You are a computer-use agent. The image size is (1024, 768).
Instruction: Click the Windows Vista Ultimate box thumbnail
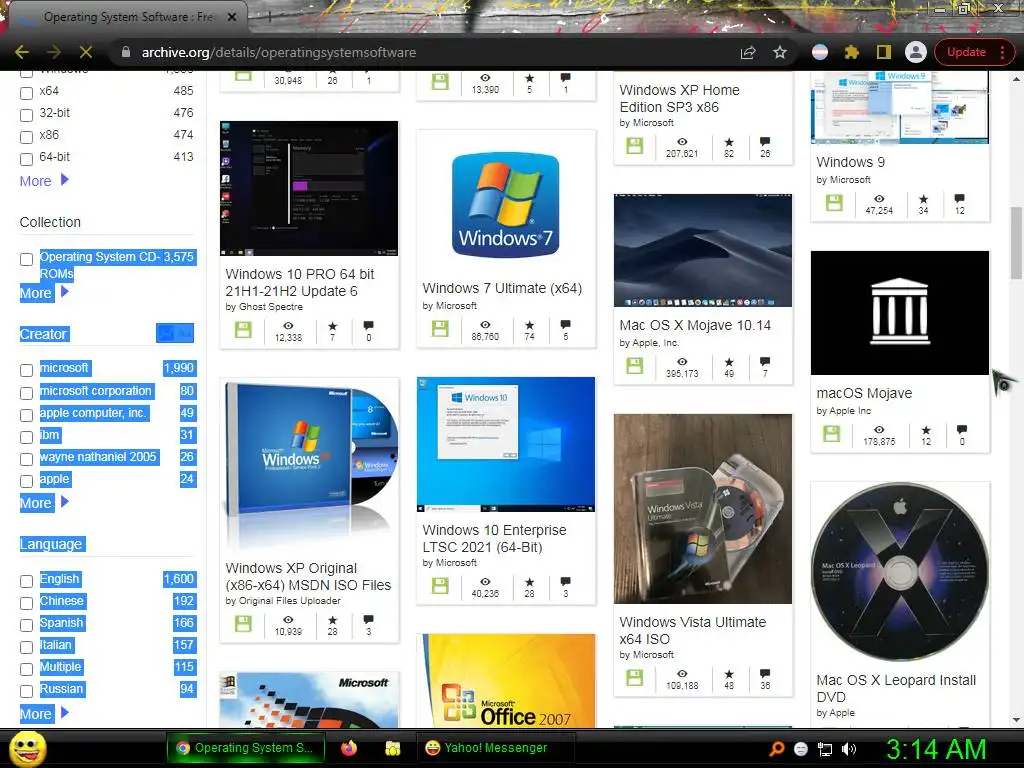703,509
